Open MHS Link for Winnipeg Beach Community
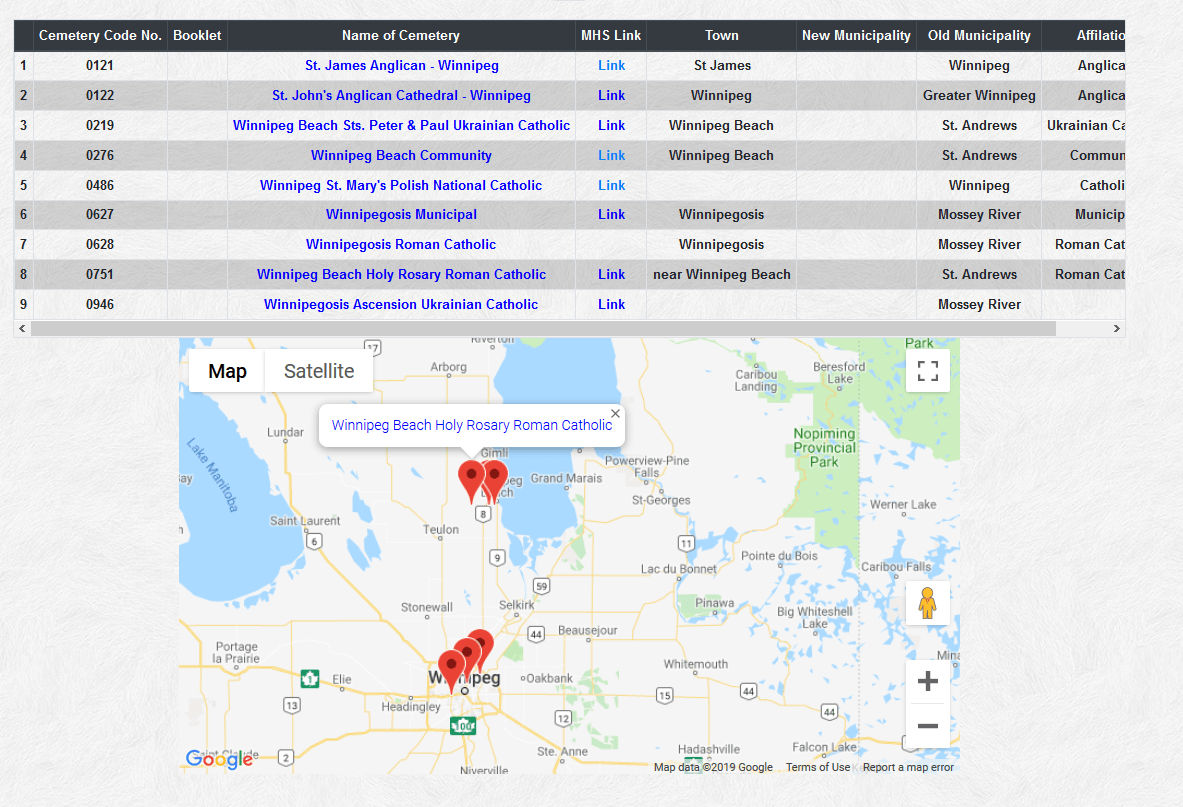Image resolution: width=1183 pixels, height=807 pixels. pyautogui.click(x=611, y=155)
